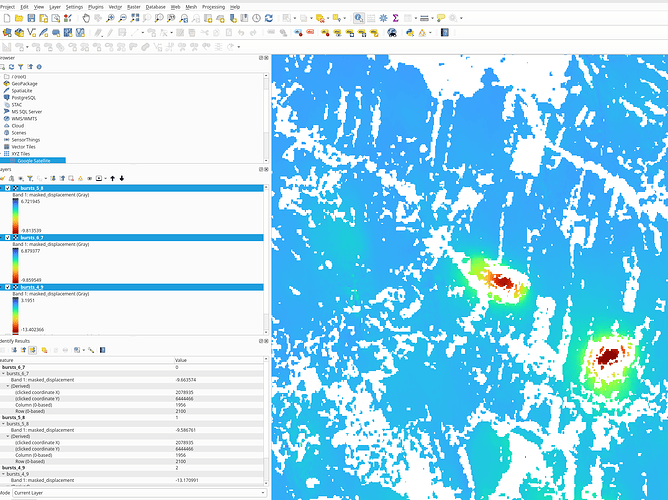668x500 pixels.
Task: Hide the bursts_4_9 layer
Action: click(x=9, y=287)
